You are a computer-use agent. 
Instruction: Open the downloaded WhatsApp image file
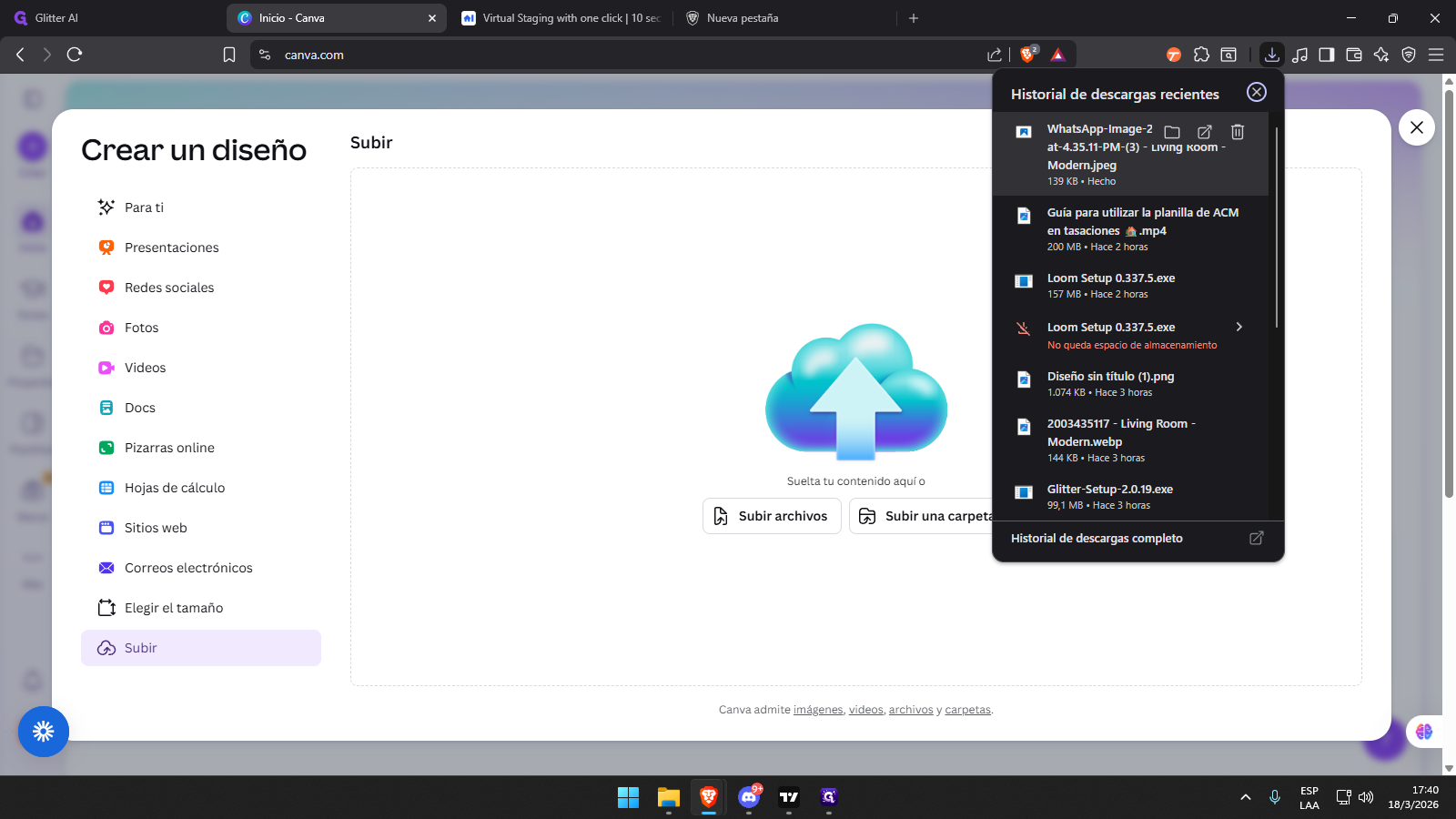click(1204, 132)
